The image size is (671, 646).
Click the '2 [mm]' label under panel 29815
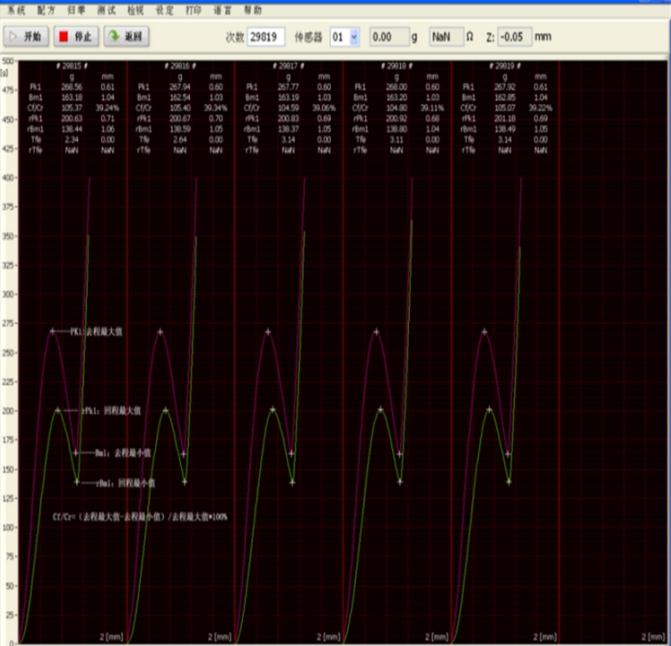pos(112,637)
